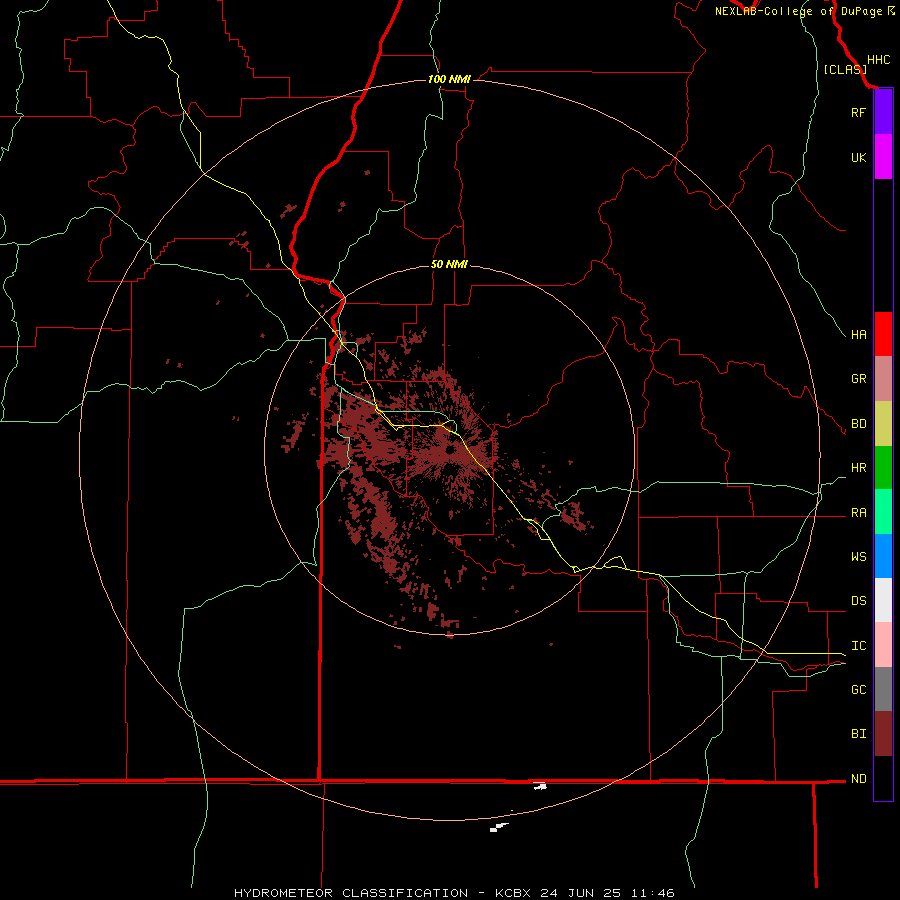The width and height of the screenshot is (900, 900).
Task: Click the UK legend label
Action: [858, 157]
